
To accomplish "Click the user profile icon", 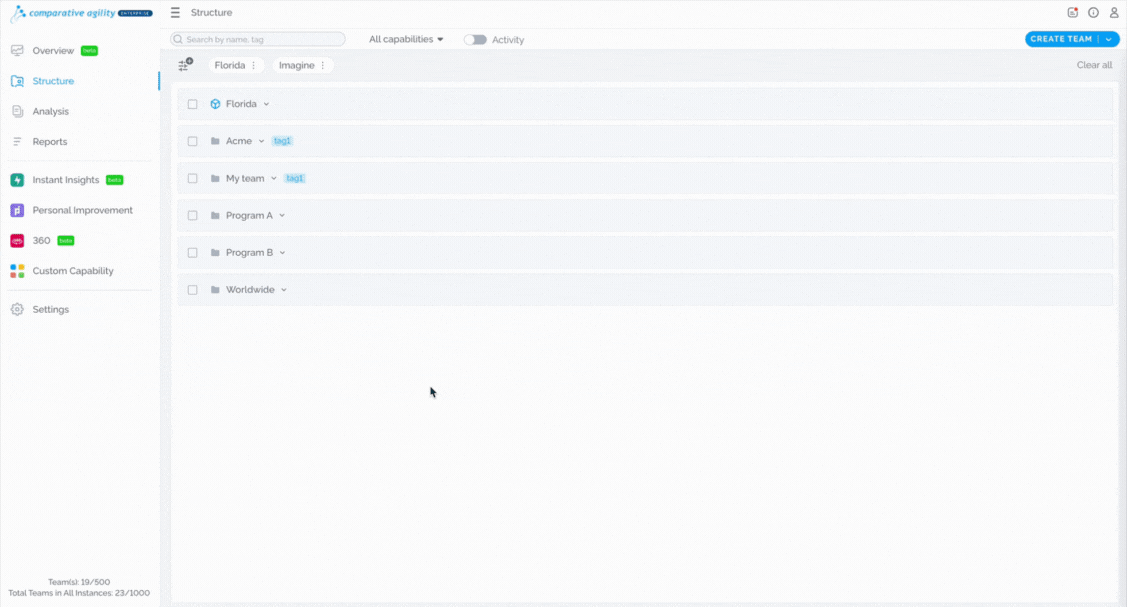I will coord(1114,13).
